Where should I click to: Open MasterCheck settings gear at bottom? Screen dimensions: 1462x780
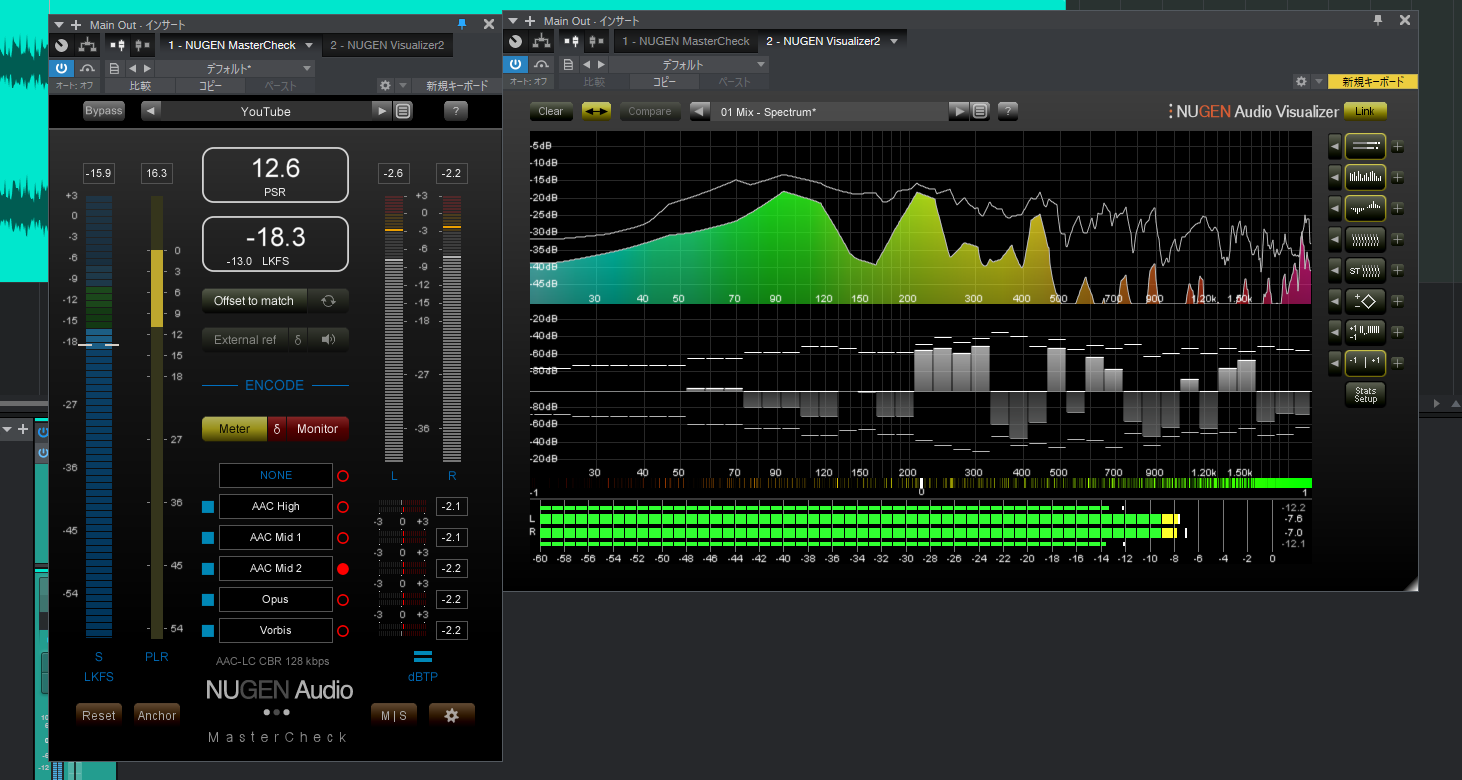pos(452,715)
